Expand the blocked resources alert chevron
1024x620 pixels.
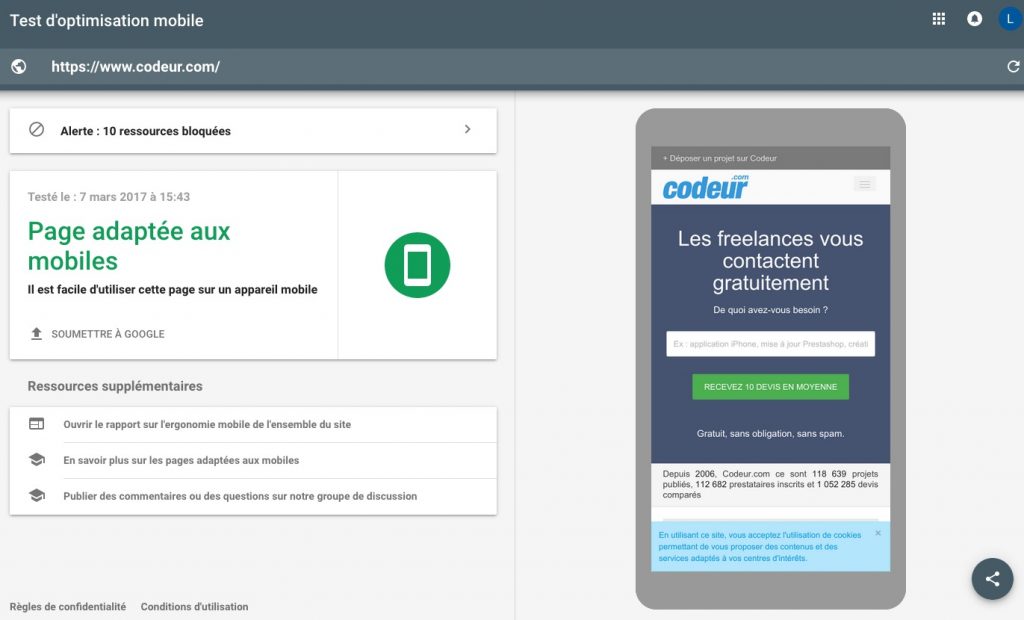tap(467, 130)
